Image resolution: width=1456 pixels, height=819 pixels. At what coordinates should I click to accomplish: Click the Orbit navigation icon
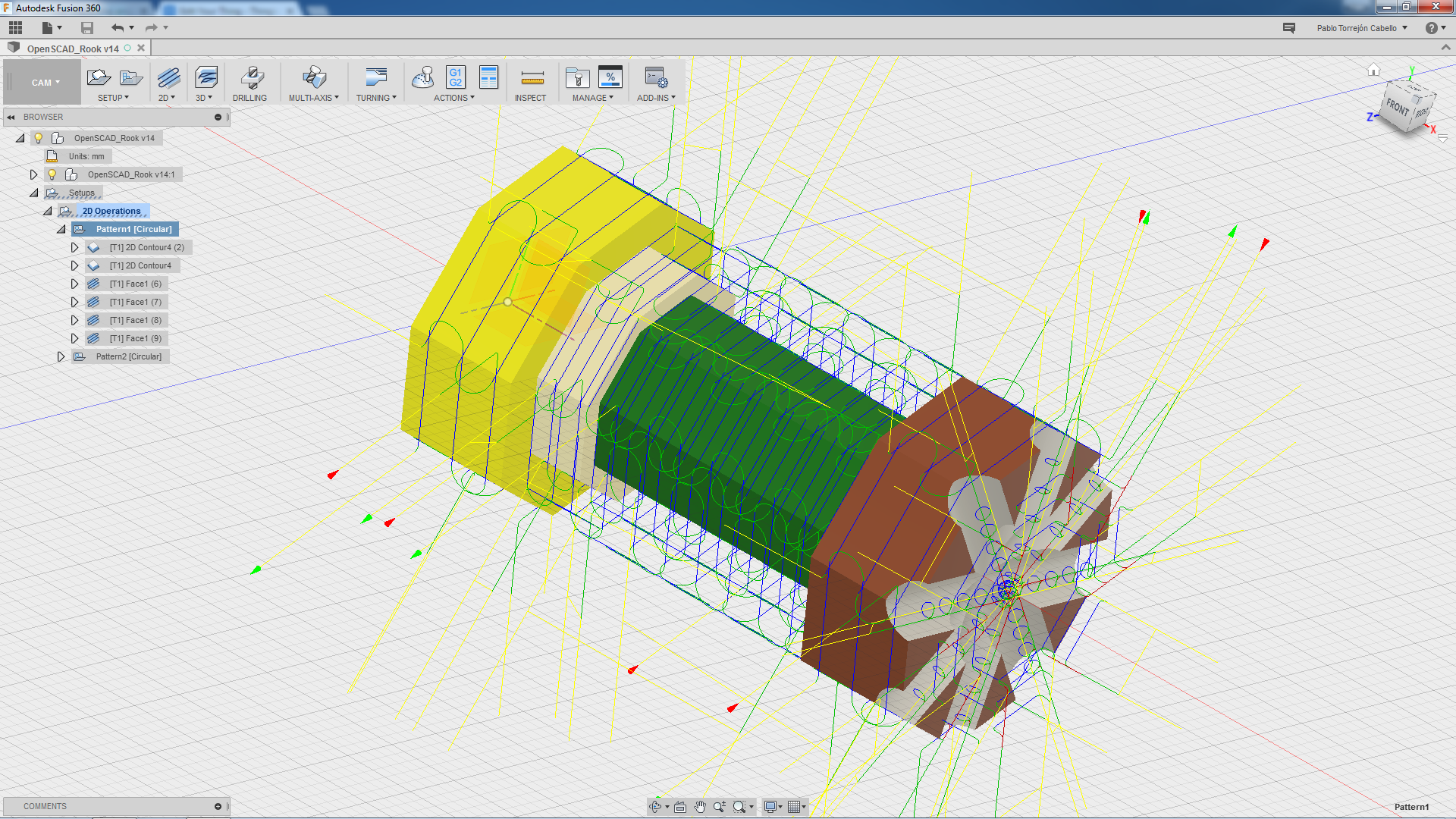tap(656, 807)
